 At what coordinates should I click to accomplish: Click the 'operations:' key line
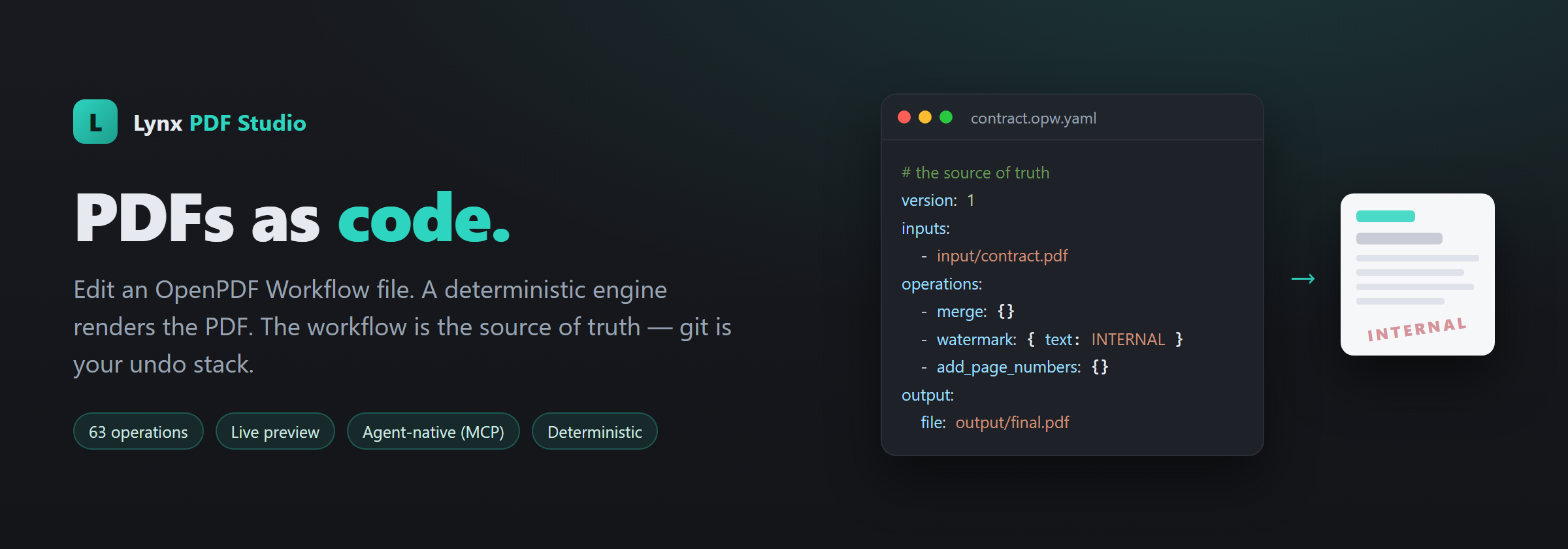click(x=942, y=284)
